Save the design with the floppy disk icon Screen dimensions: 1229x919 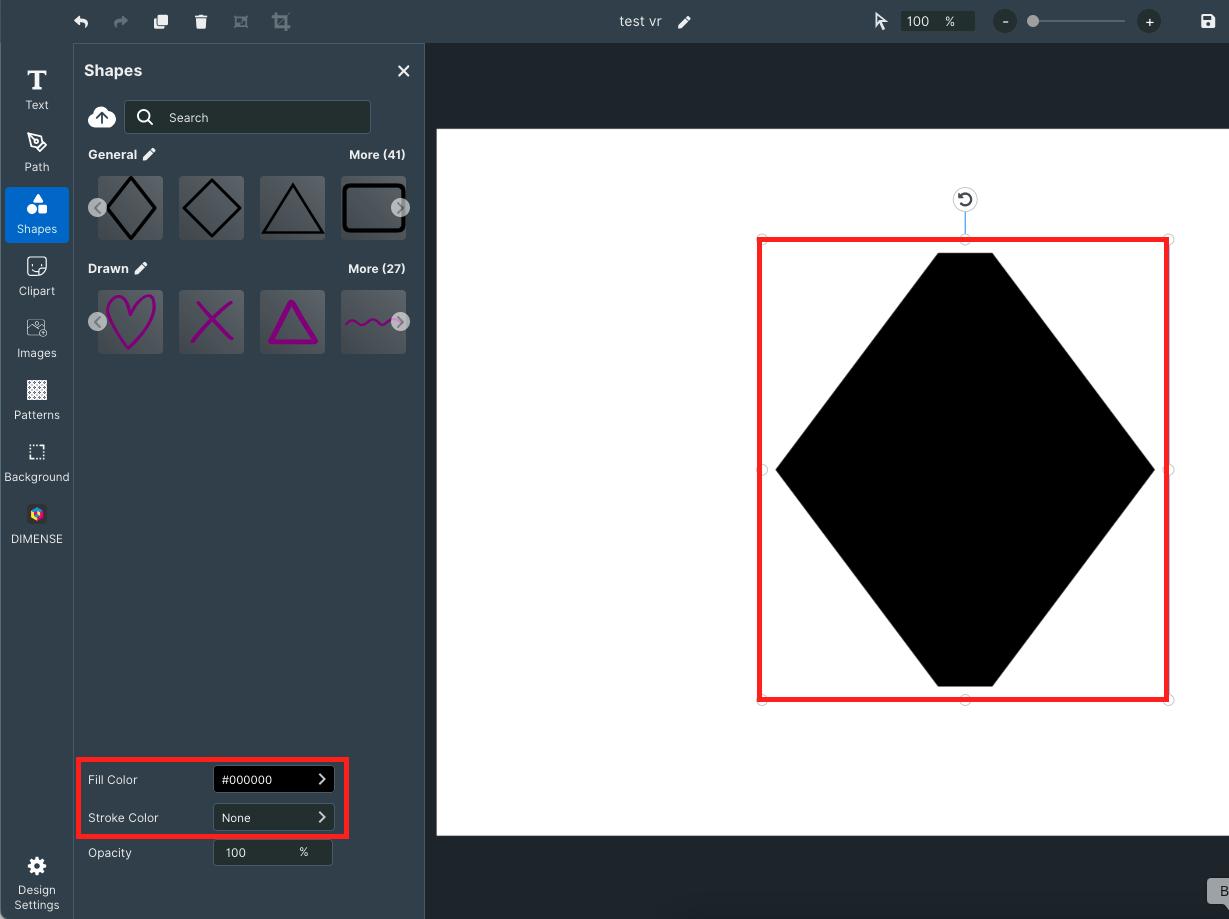coord(1208,22)
